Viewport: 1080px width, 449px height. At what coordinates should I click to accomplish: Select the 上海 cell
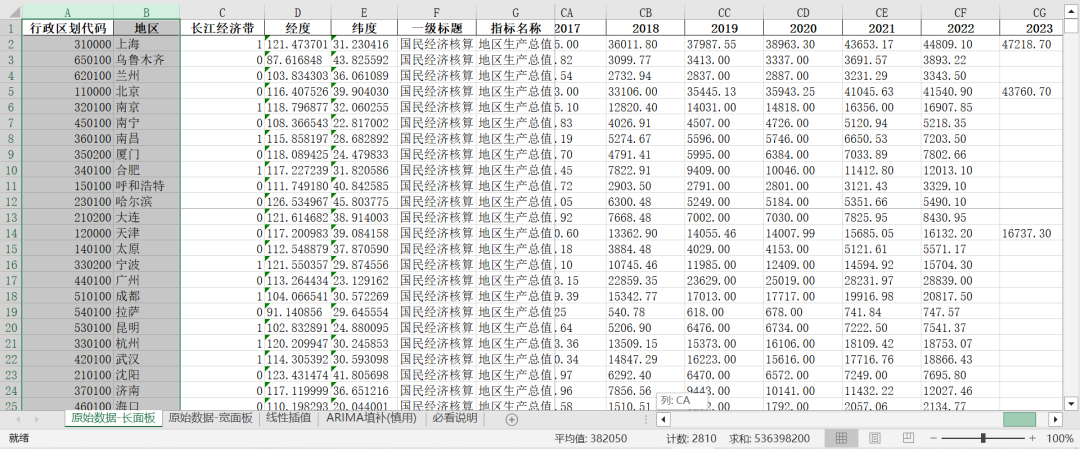click(x=147, y=44)
